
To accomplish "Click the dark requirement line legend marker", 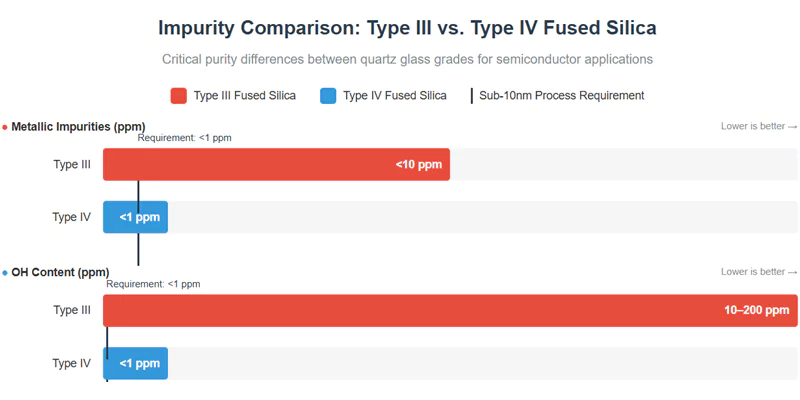I will point(471,96).
